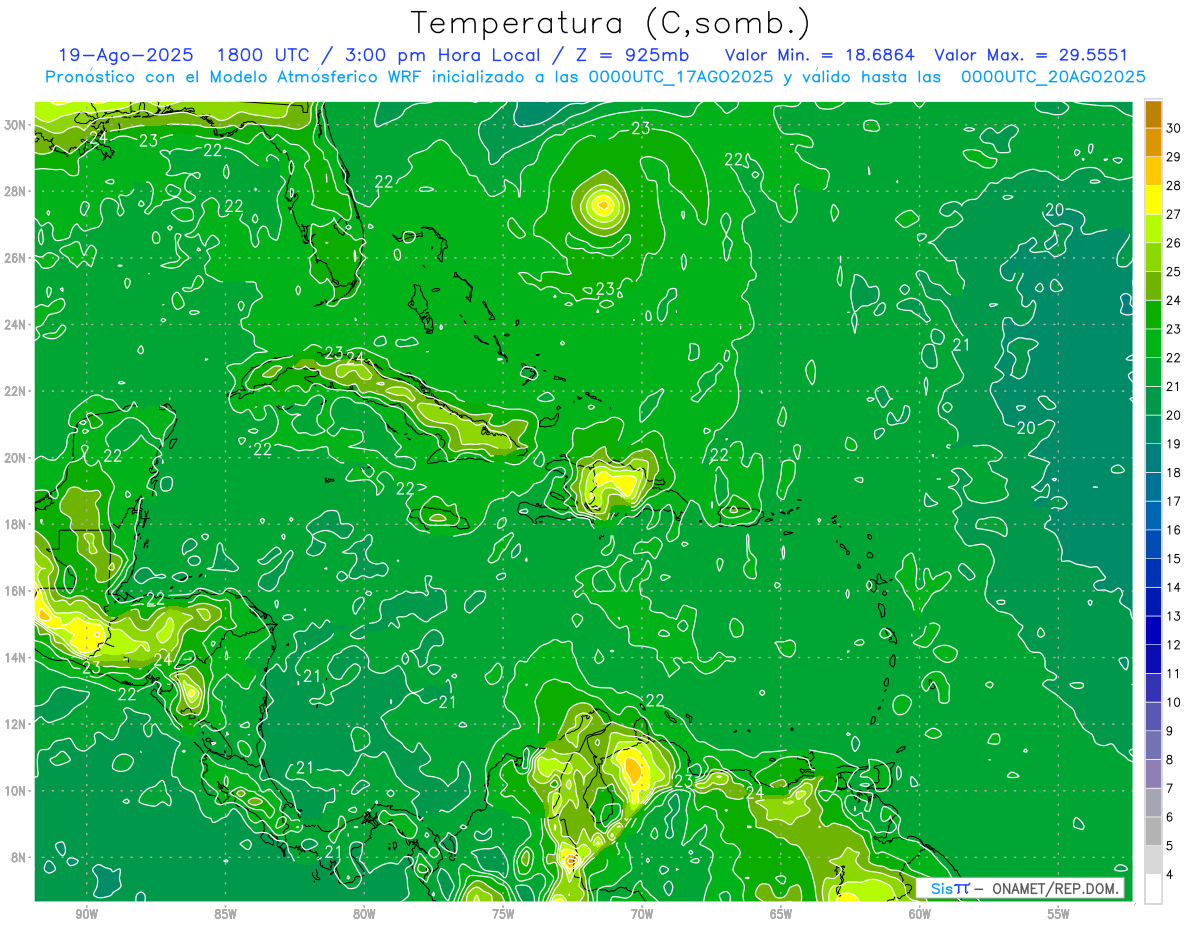Click the blue legend swatch between 16 and 17
Screen dimensions: 1200x927
pyautogui.click(x=1154, y=515)
